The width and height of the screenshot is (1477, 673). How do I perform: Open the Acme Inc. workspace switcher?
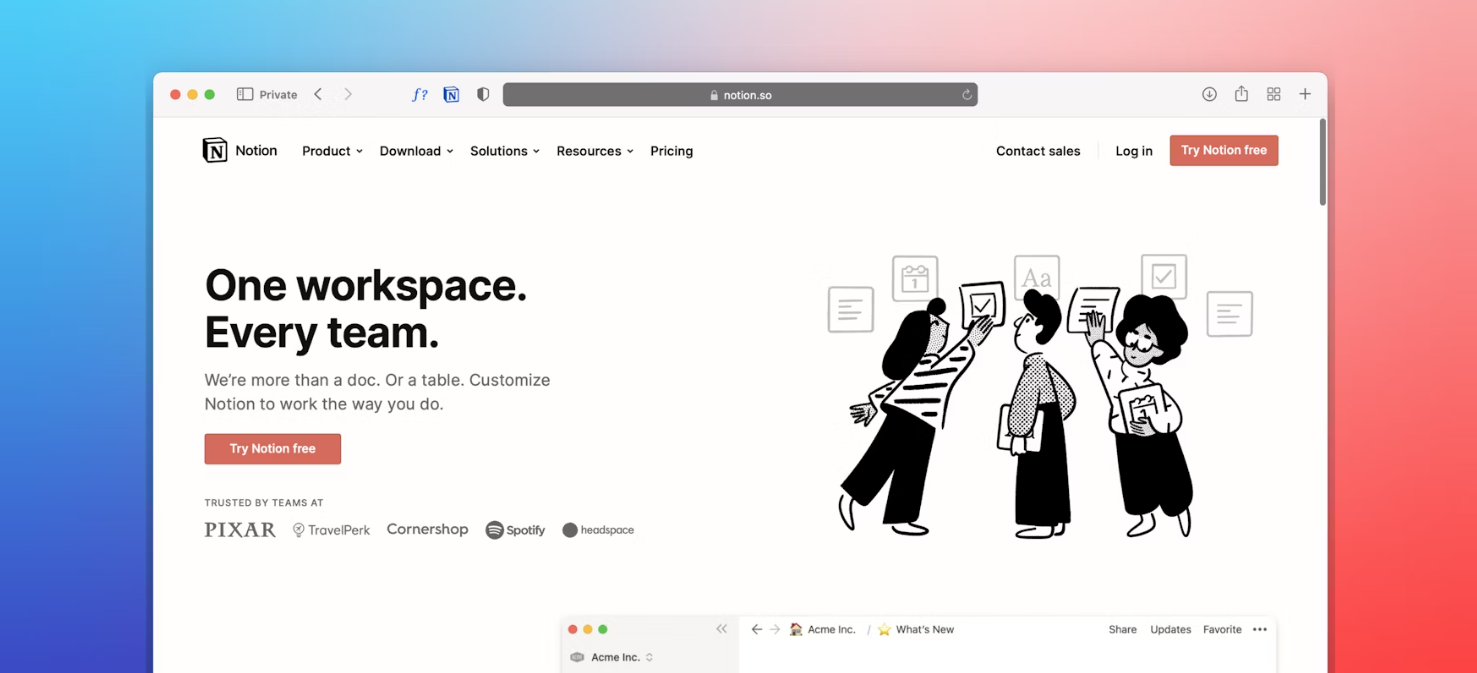pos(612,657)
